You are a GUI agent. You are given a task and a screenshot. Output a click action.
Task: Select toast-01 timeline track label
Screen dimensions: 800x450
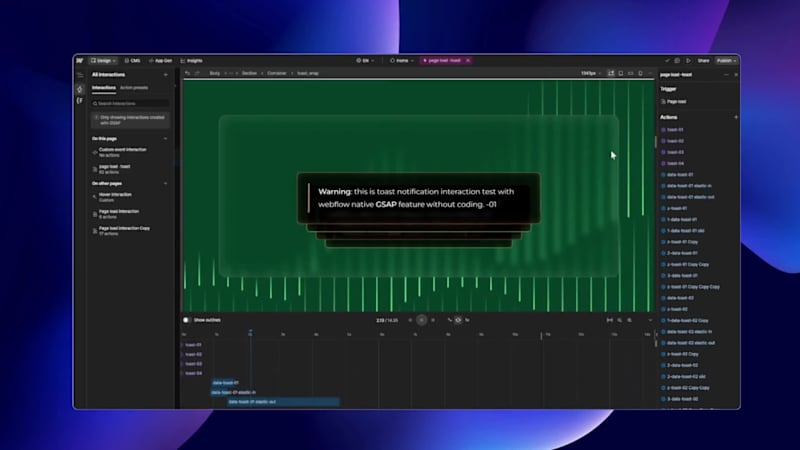[193, 345]
